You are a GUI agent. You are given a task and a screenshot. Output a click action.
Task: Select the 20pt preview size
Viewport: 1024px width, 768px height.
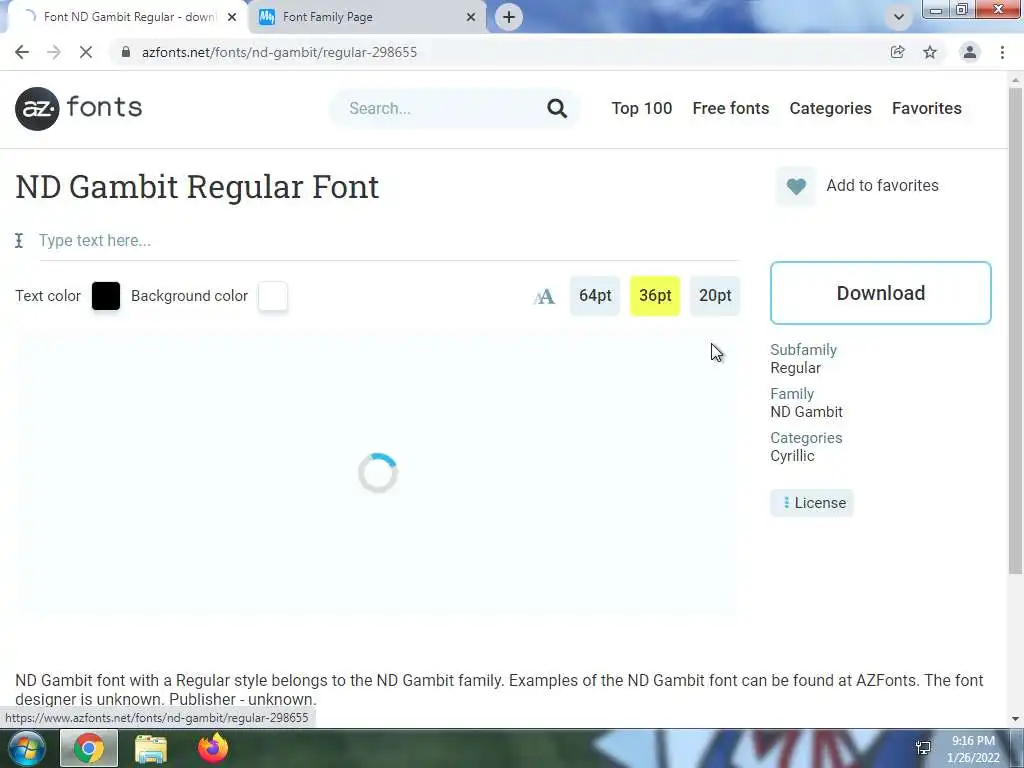coord(715,296)
